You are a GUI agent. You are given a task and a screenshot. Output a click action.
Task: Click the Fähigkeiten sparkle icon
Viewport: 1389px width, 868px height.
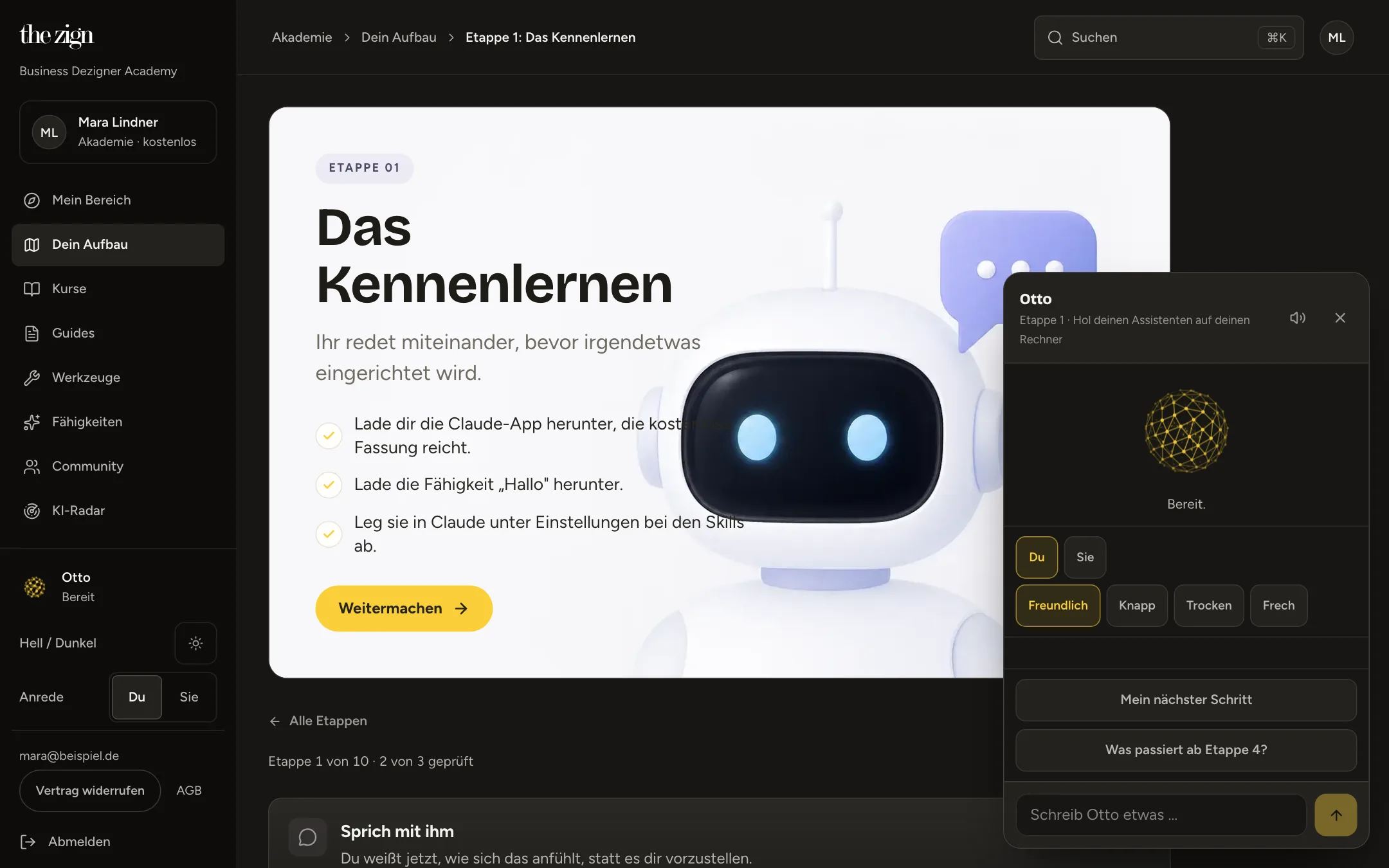[32, 422]
